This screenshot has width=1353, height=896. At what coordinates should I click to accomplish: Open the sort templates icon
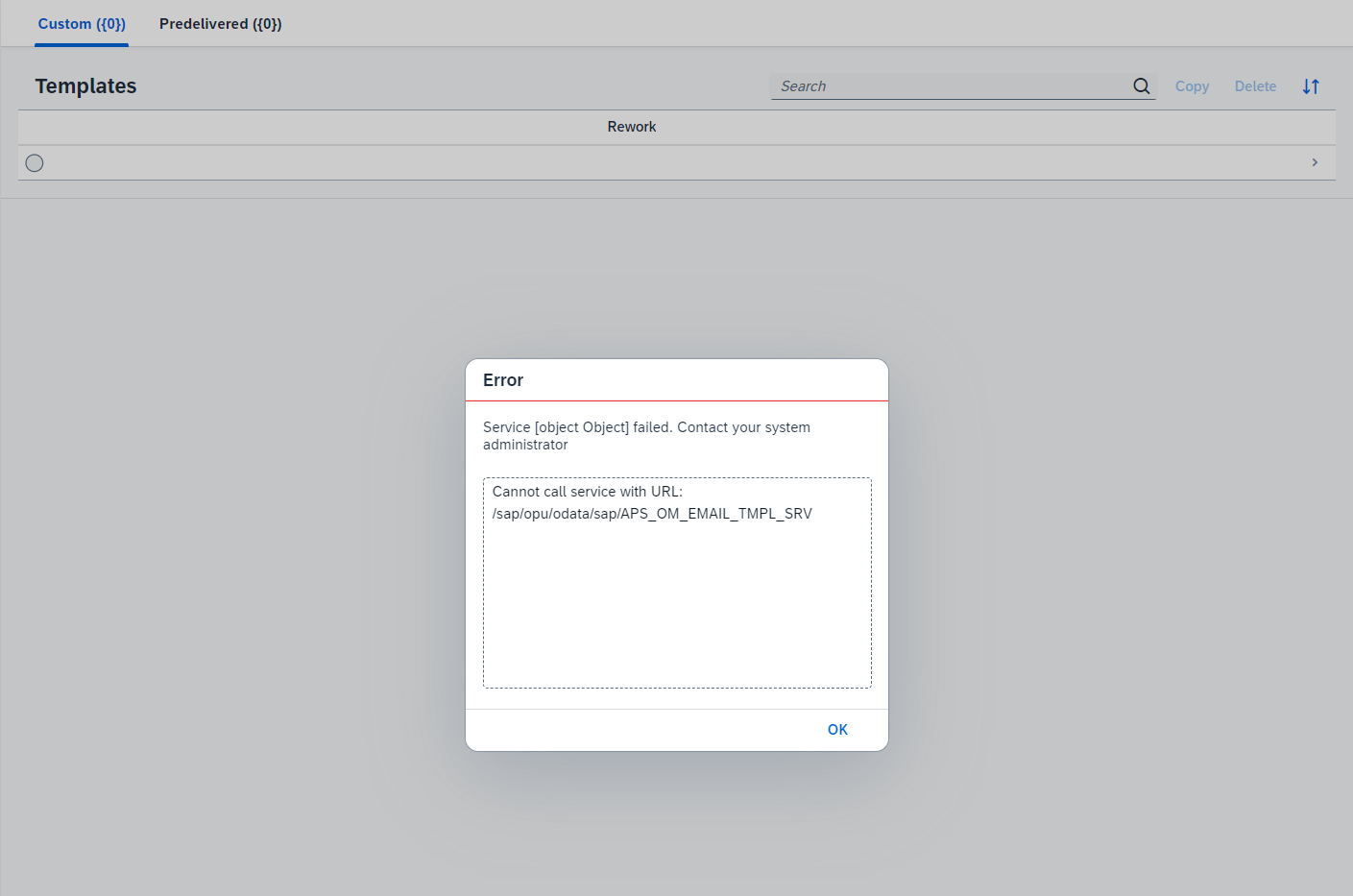[x=1311, y=86]
